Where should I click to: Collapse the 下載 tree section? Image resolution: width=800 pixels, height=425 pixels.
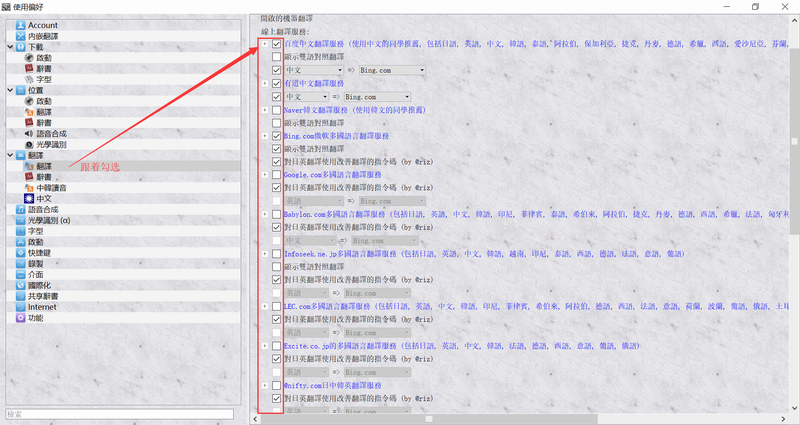point(10,47)
